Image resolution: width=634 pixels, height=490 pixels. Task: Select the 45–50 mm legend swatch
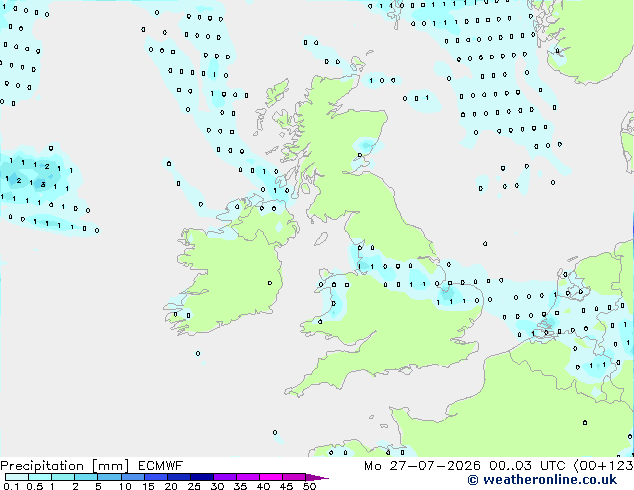point(294,477)
